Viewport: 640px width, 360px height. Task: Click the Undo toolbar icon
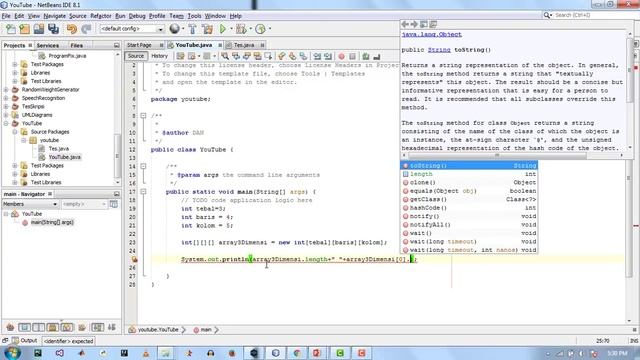click(x=72, y=29)
